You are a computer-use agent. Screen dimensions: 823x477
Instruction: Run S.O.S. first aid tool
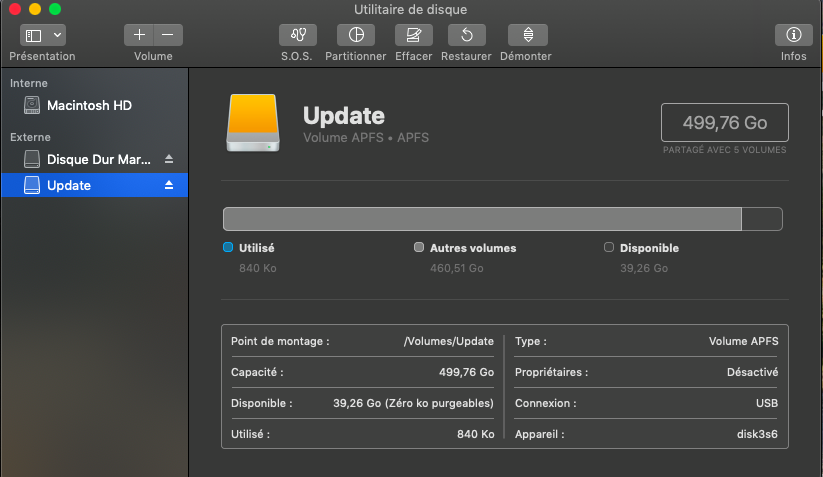pos(298,35)
